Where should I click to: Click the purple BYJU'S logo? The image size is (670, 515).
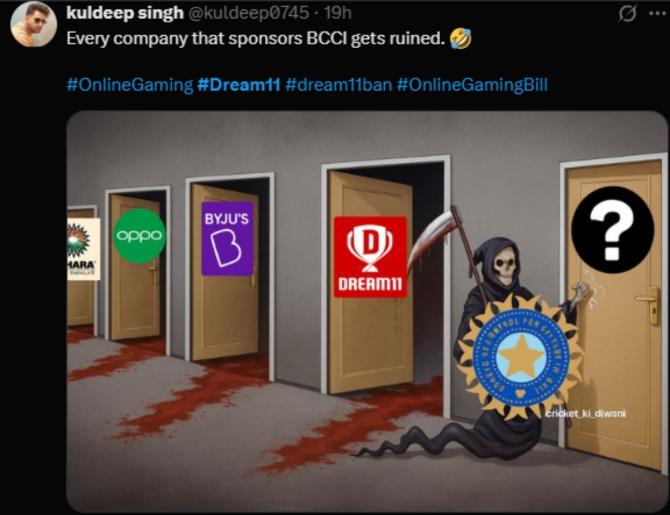[227, 238]
